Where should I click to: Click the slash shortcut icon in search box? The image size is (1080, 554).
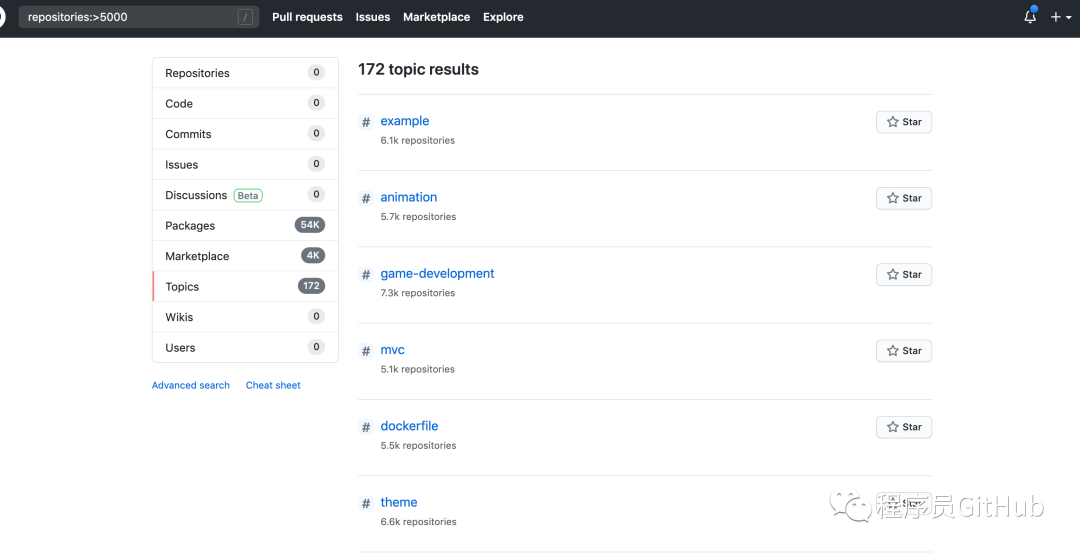[x=245, y=17]
